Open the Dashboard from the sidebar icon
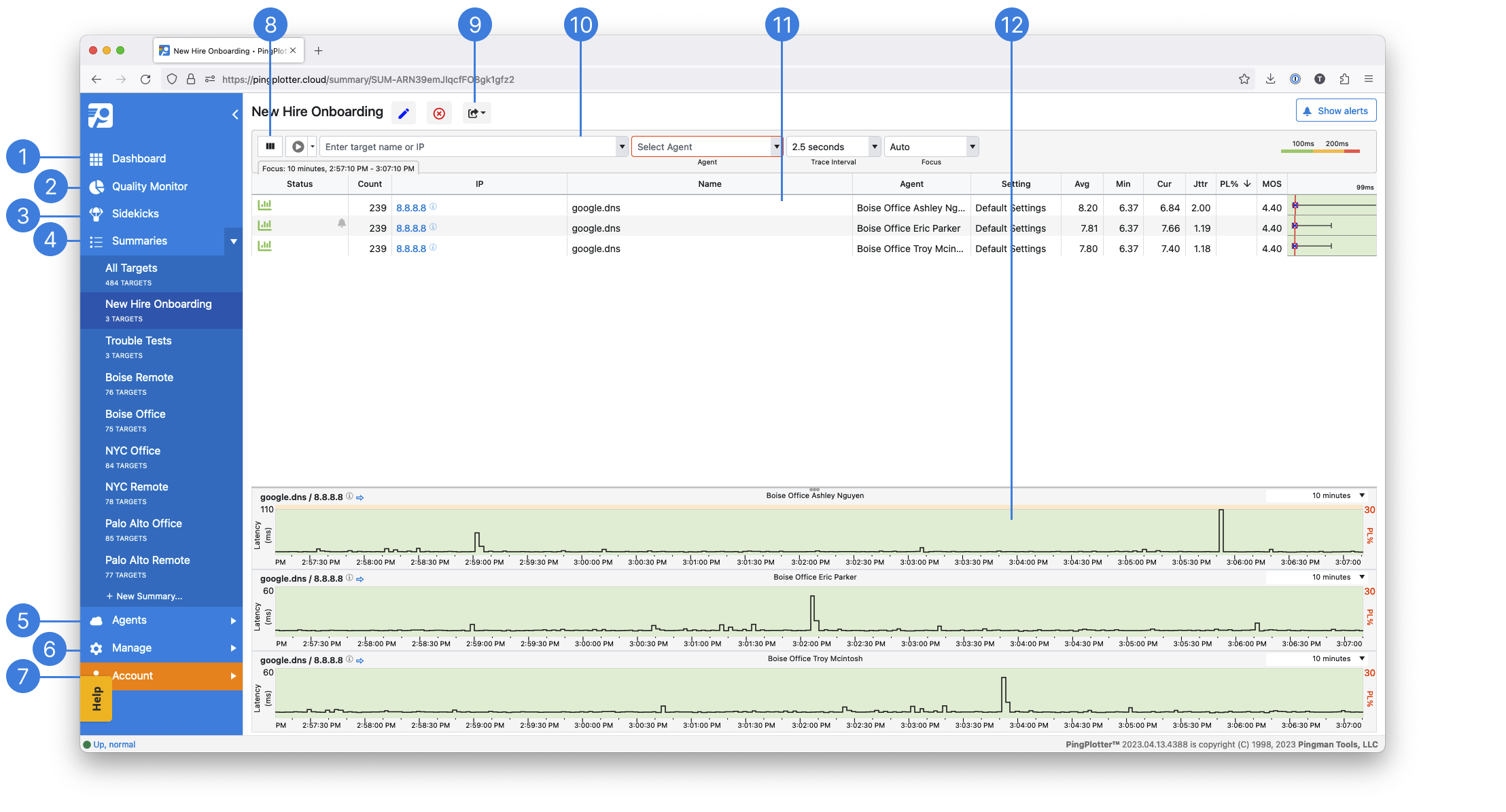 97,158
